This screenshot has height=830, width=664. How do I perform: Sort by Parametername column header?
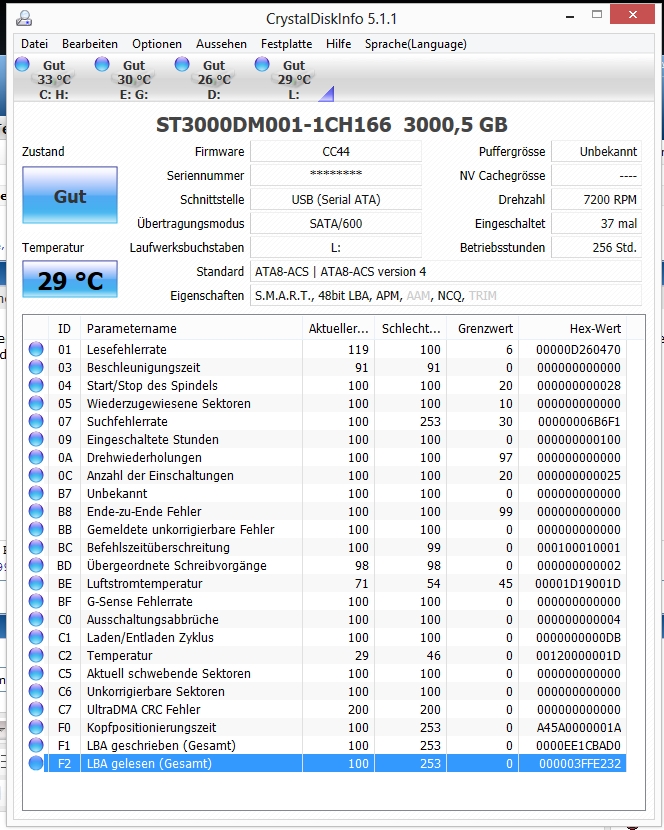tap(191, 328)
